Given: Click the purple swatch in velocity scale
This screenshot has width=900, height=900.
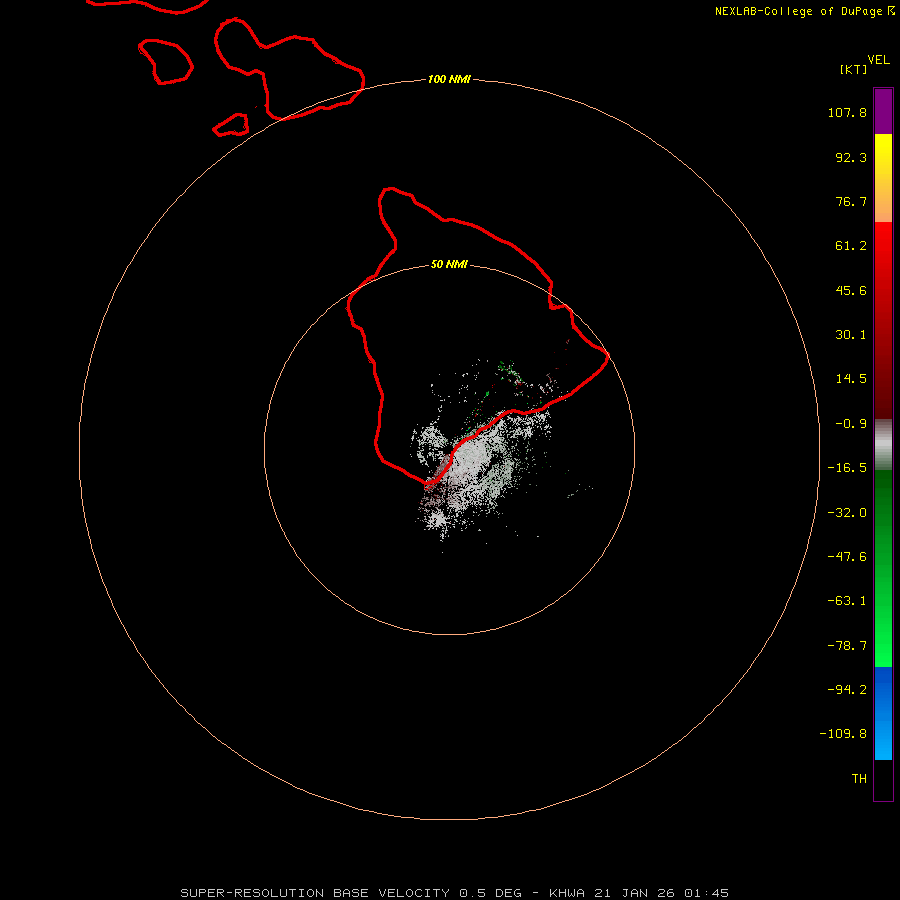Looking at the screenshot, I should pos(883,111).
